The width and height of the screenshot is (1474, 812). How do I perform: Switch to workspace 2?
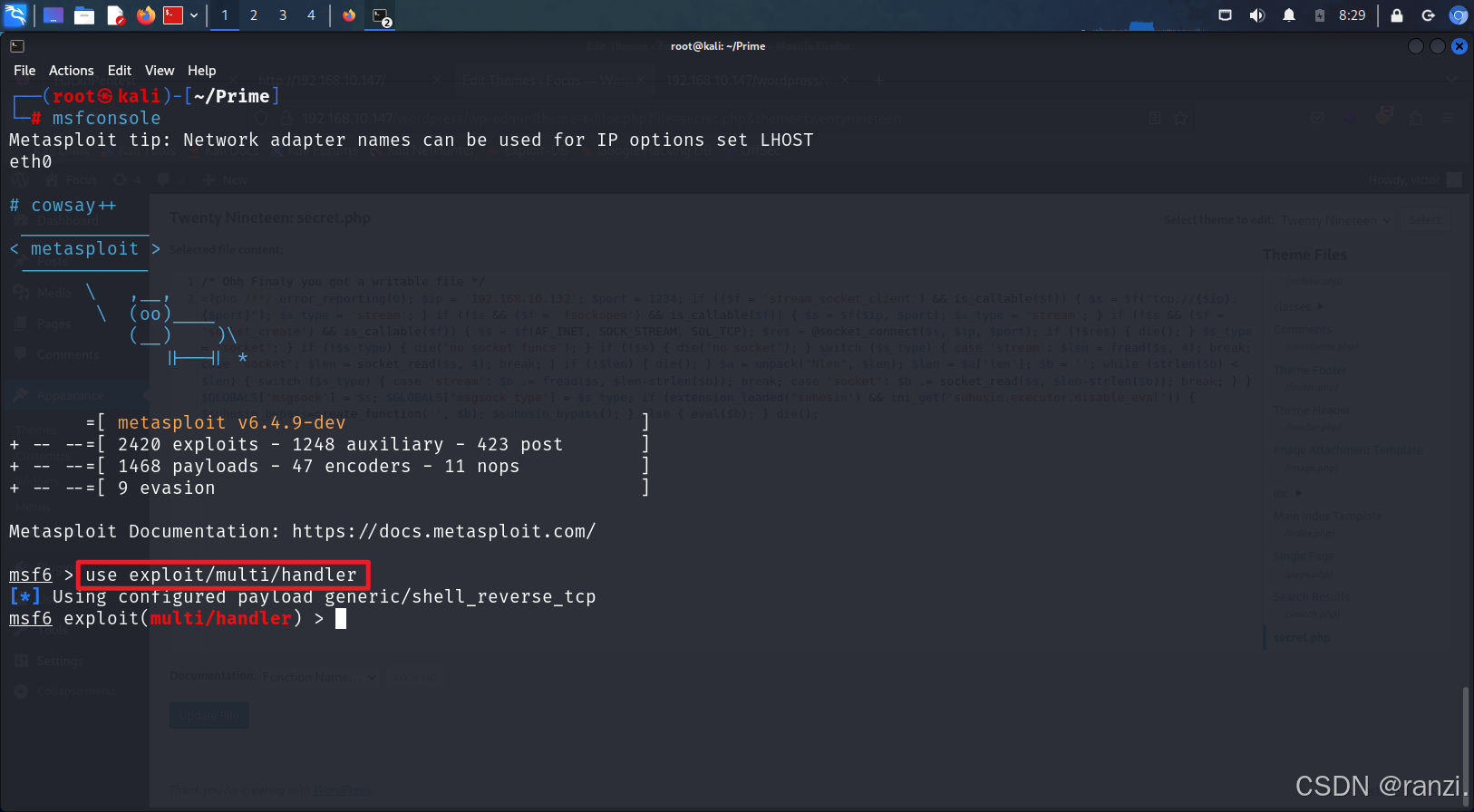click(x=254, y=15)
